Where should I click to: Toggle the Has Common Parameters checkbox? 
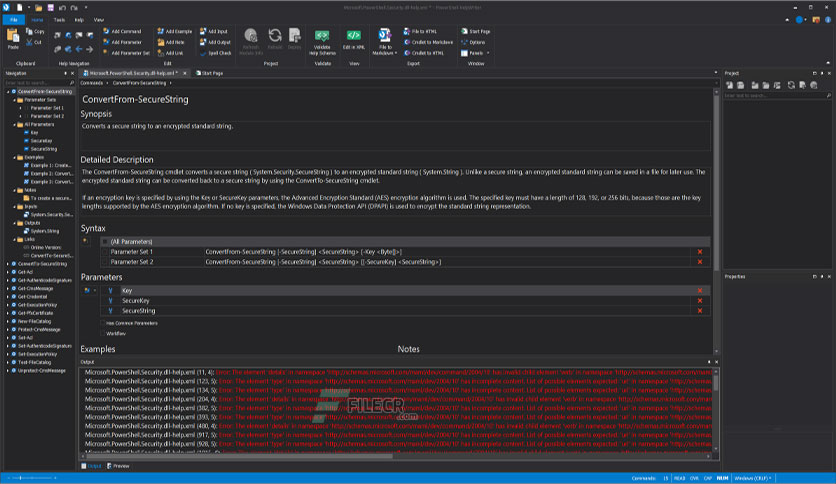[103, 323]
